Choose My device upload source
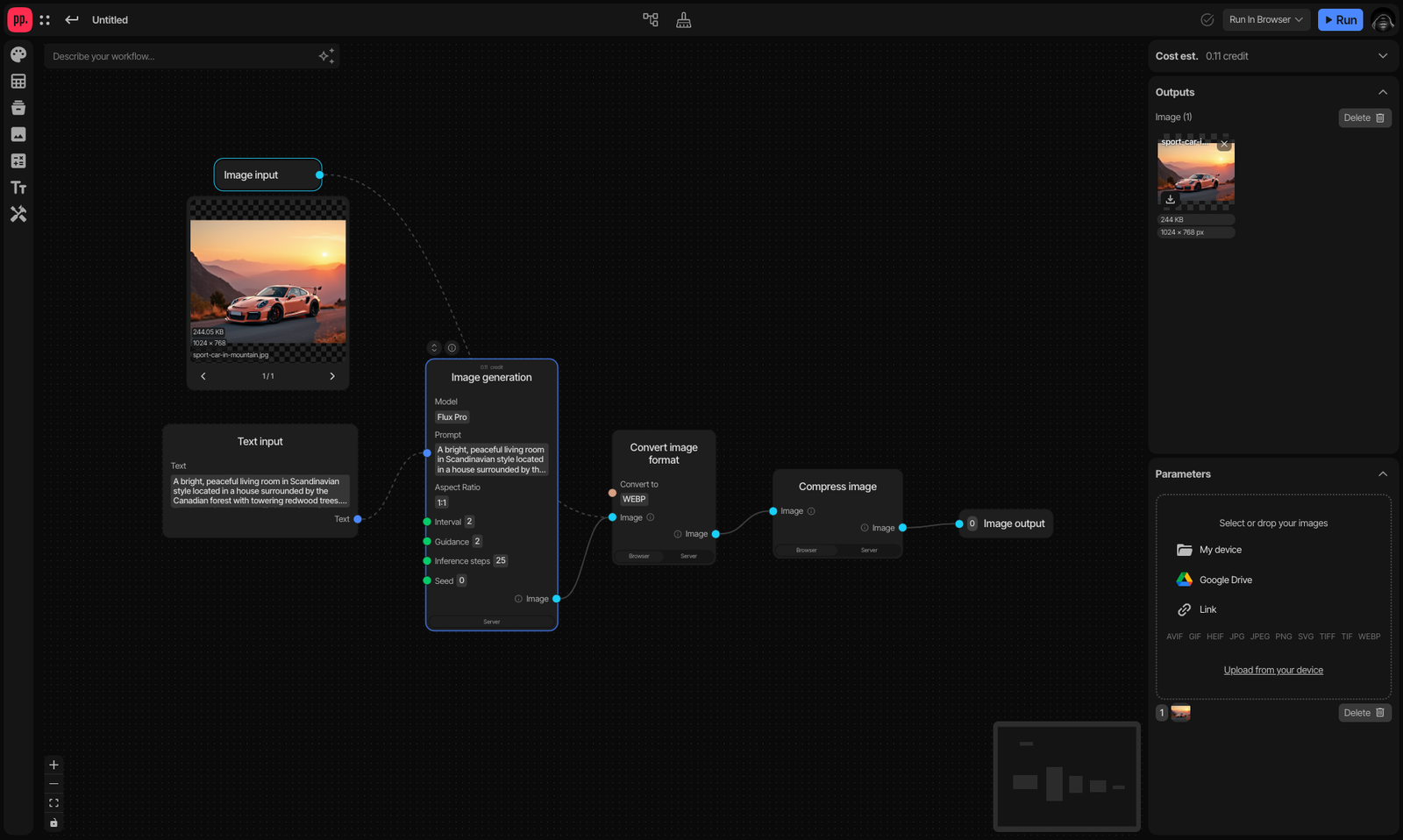1403x840 pixels. (1209, 550)
